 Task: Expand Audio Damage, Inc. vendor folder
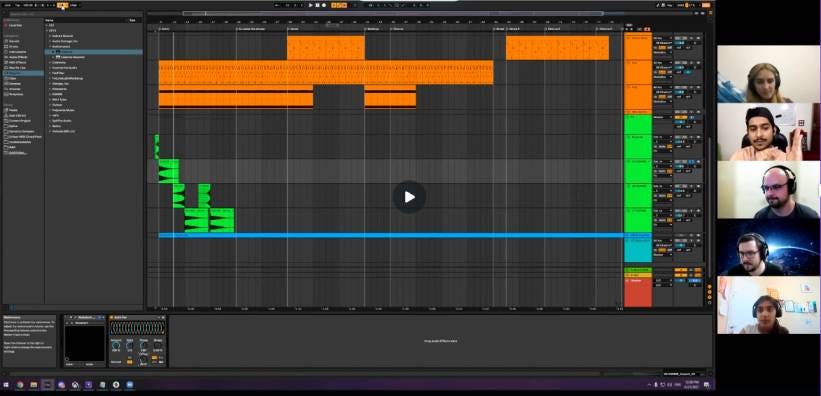[x=50, y=41]
